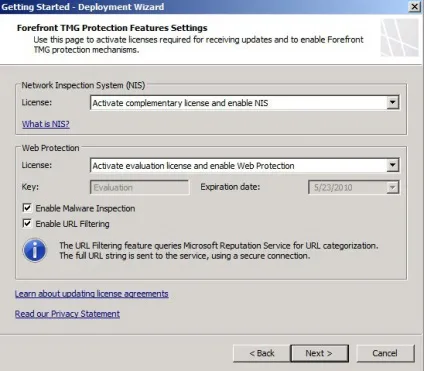Click the Evaluation key field
The height and width of the screenshot is (371, 424).
(140, 187)
